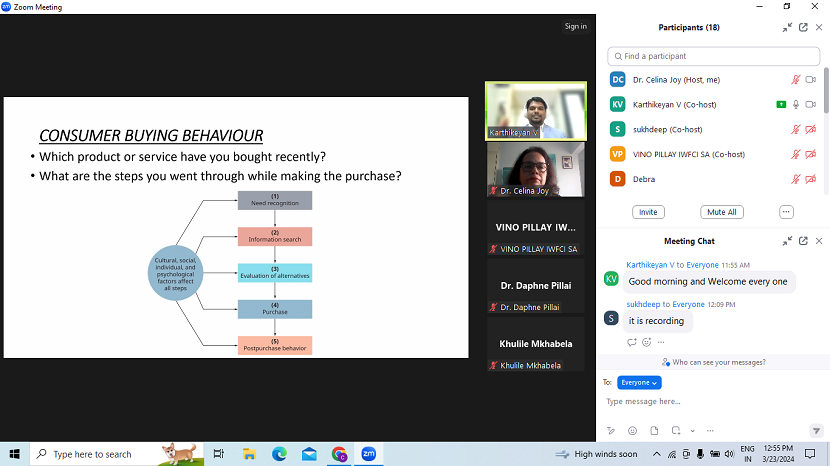Open more options next to Mute All

pos(786,212)
